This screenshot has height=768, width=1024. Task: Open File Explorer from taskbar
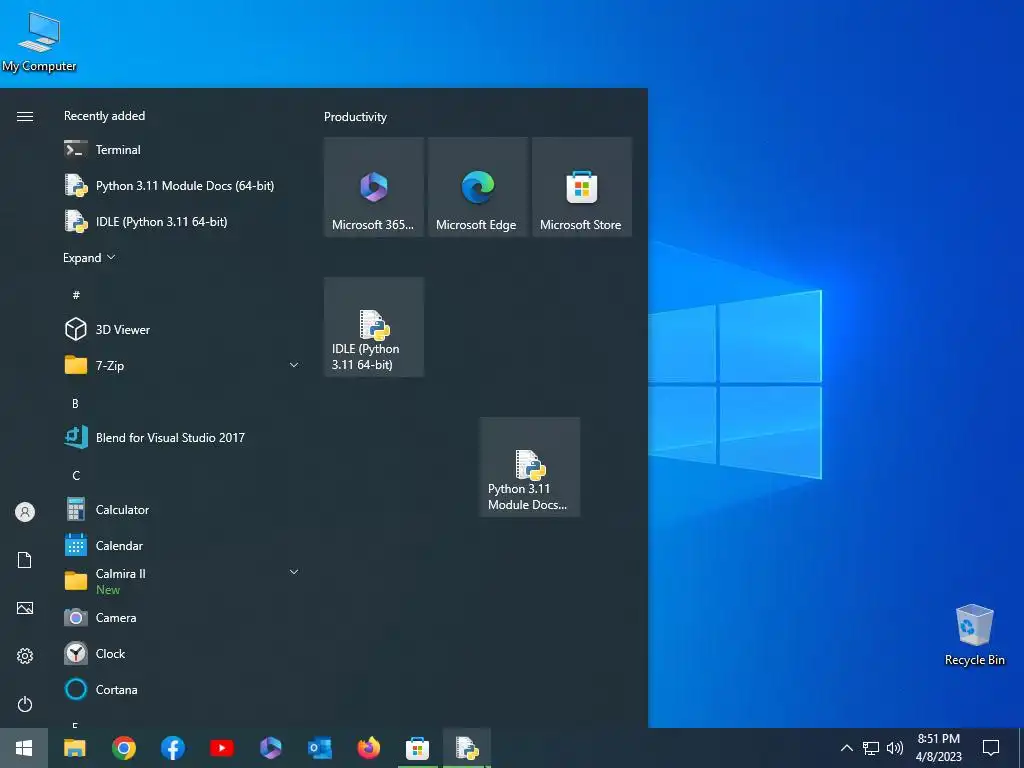(x=74, y=748)
